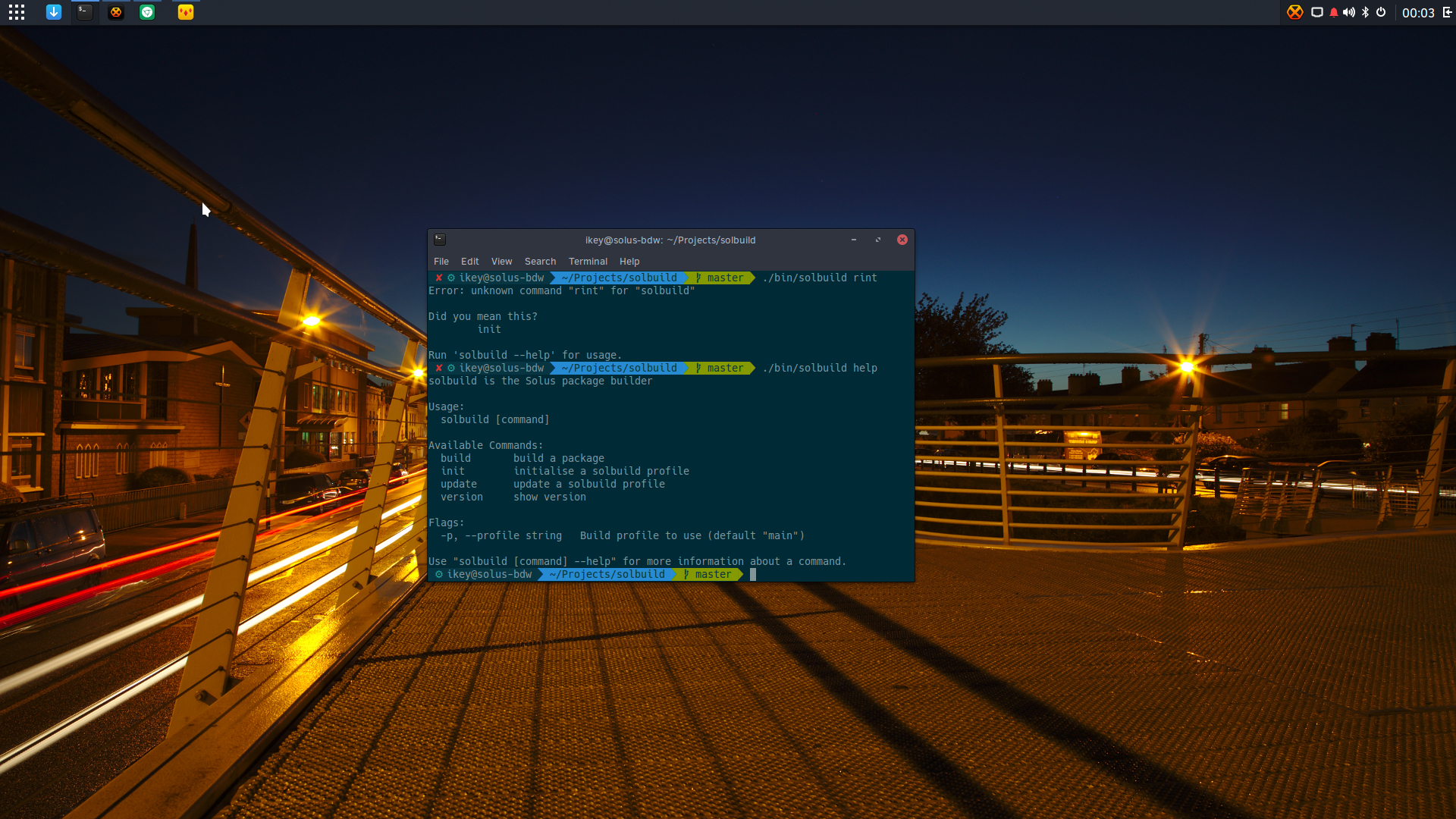Click 'Build profile to use (default "main")'
This screenshot has height=819, width=1456.
[692, 536]
